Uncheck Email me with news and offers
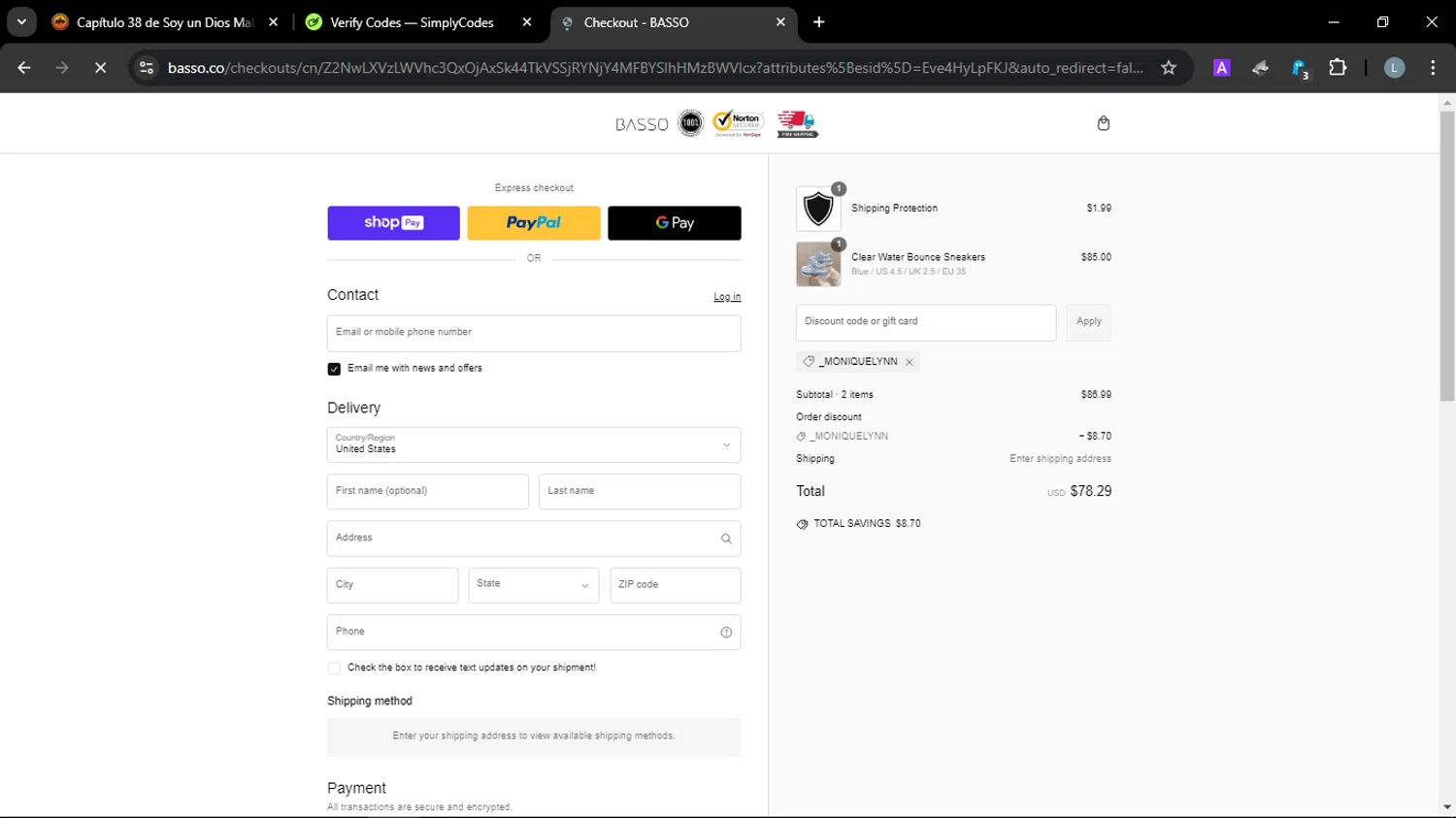The width and height of the screenshot is (1456, 818). click(x=334, y=369)
